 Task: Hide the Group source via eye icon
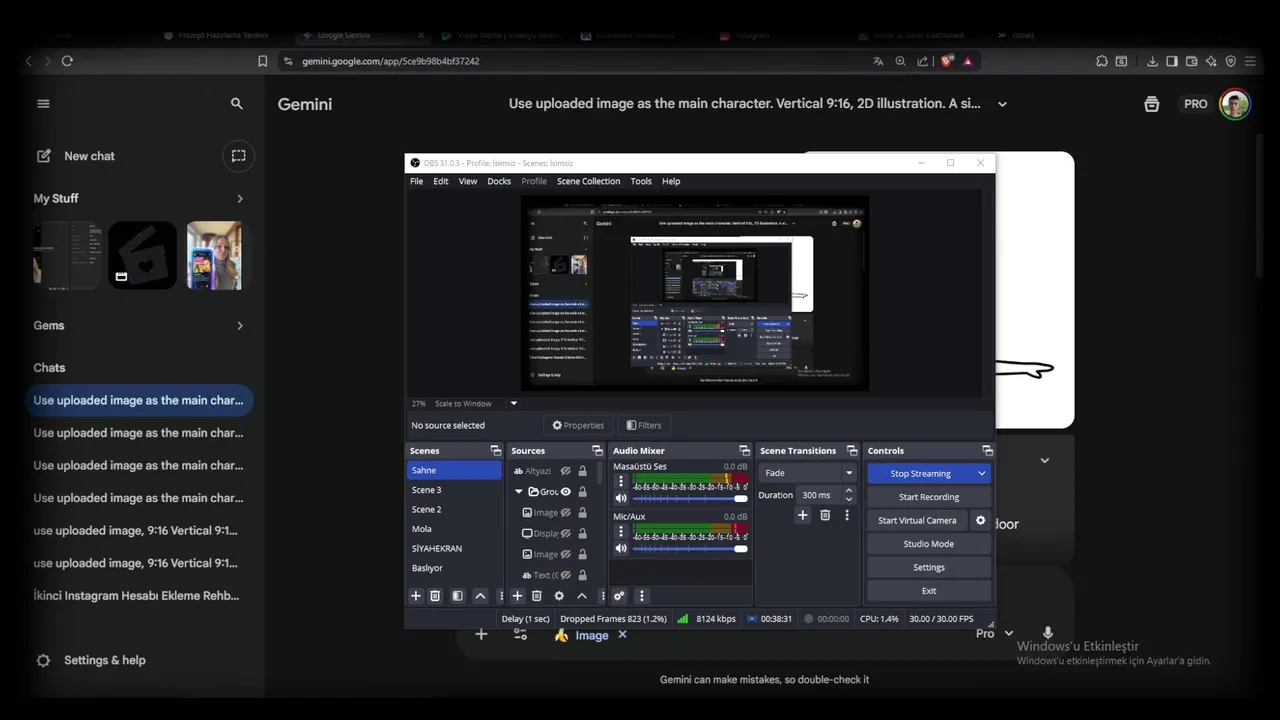pyautogui.click(x=565, y=492)
